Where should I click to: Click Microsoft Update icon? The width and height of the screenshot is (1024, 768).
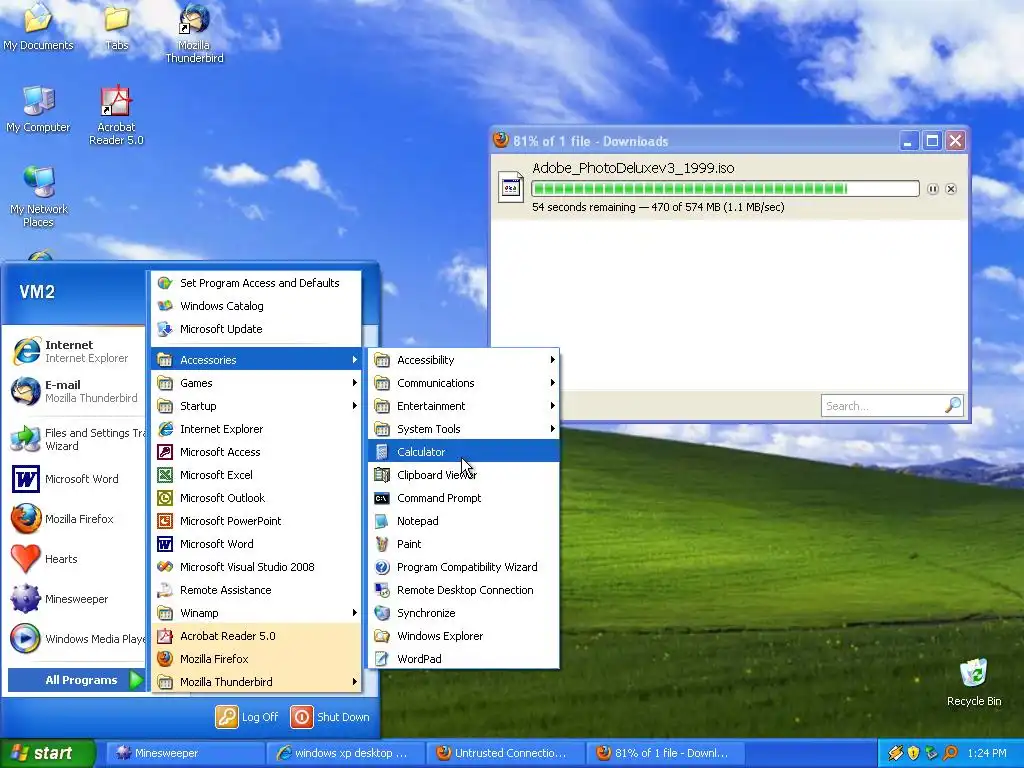pos(165,329)
